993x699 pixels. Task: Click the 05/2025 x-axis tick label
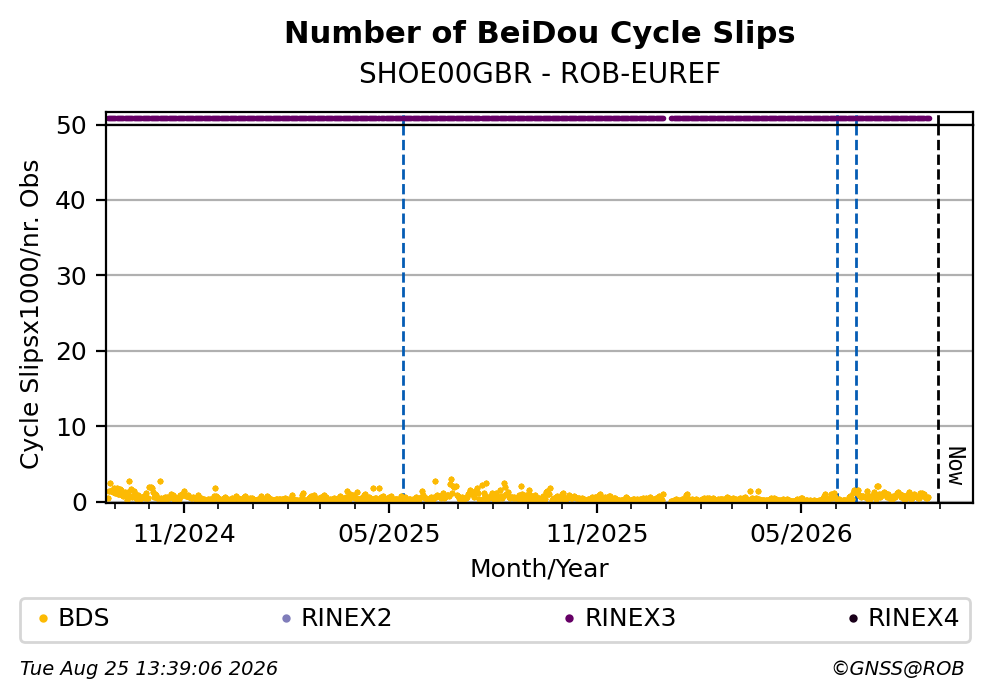coord(389,534)
